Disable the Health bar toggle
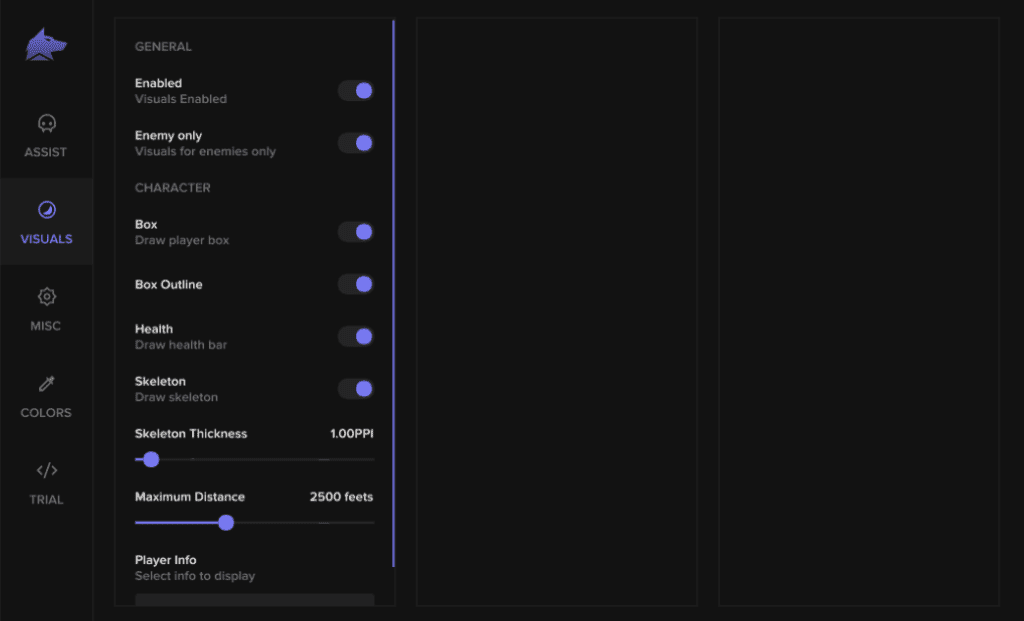 pyautogui.click(x=355, y=336)
